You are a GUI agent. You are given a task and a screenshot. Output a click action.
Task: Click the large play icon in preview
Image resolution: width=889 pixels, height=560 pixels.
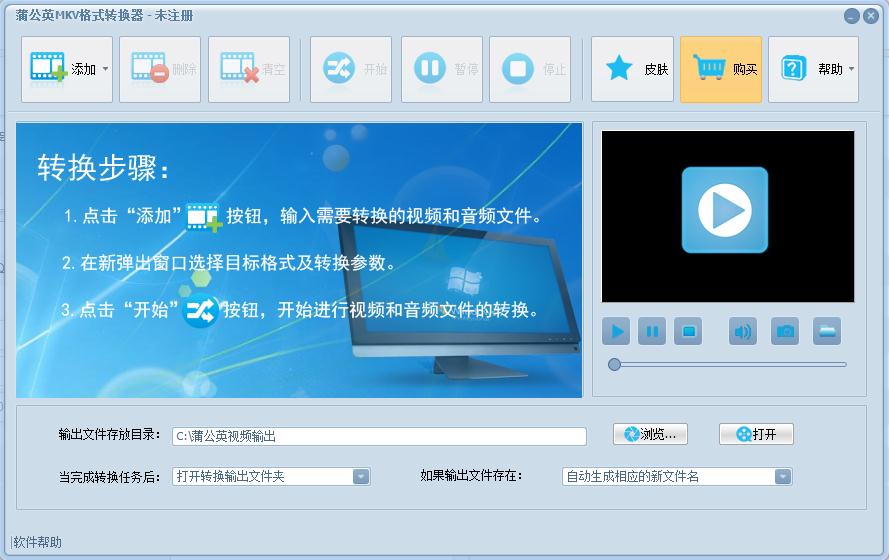[725, 210]
